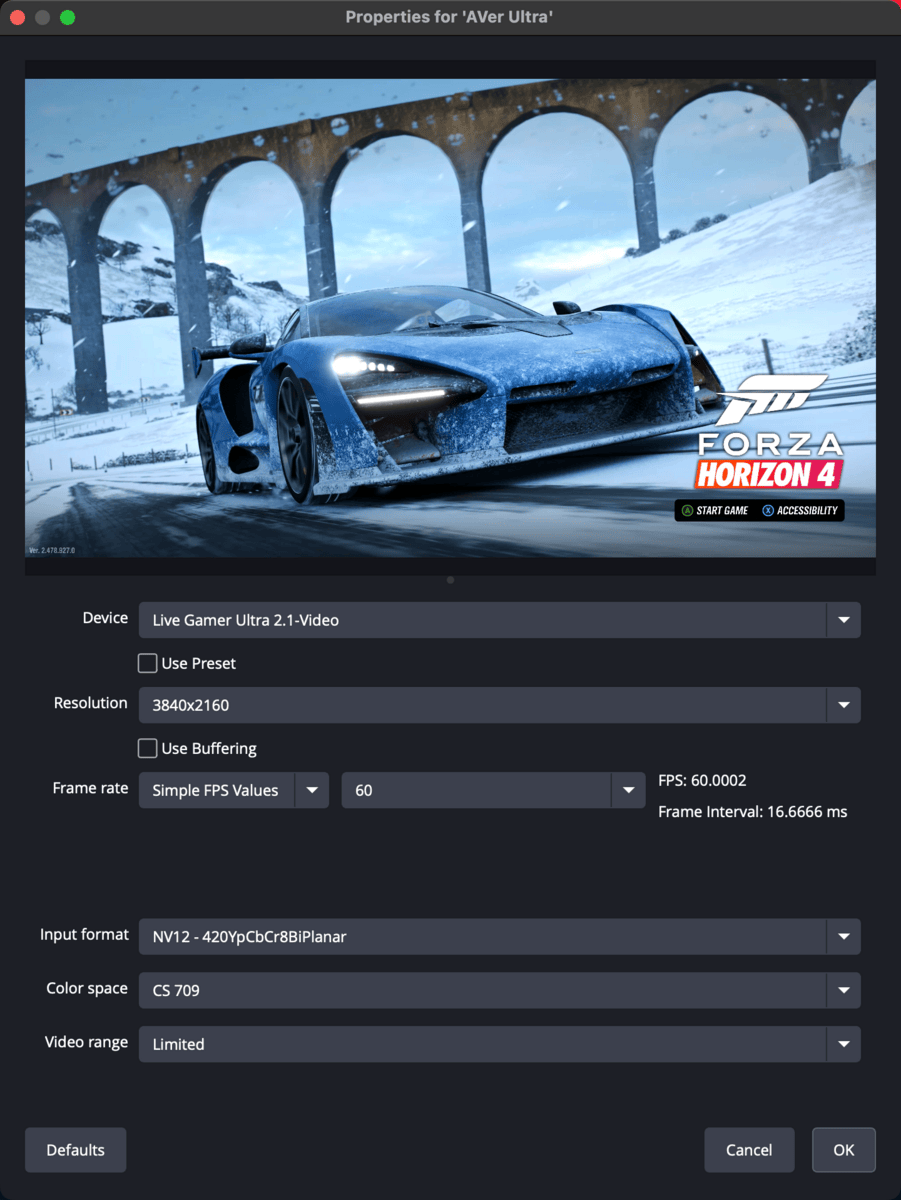
Task: Click the Defaults button
Action: point(75,1149)
